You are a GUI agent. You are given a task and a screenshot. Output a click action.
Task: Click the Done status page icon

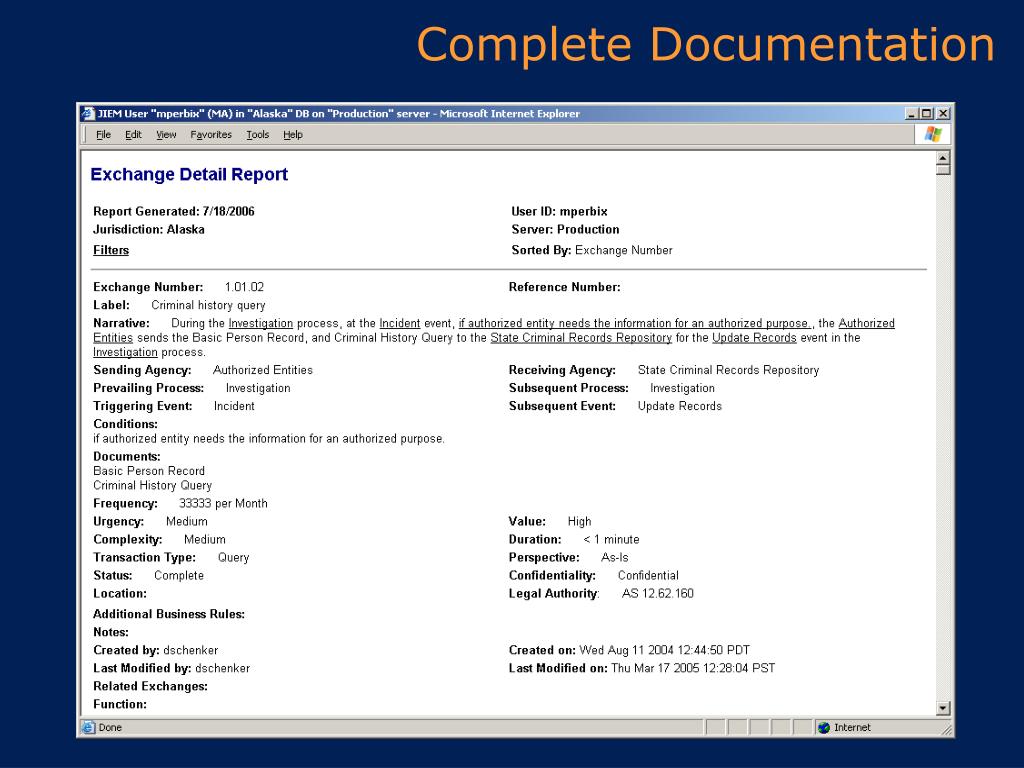click(89, 727)
